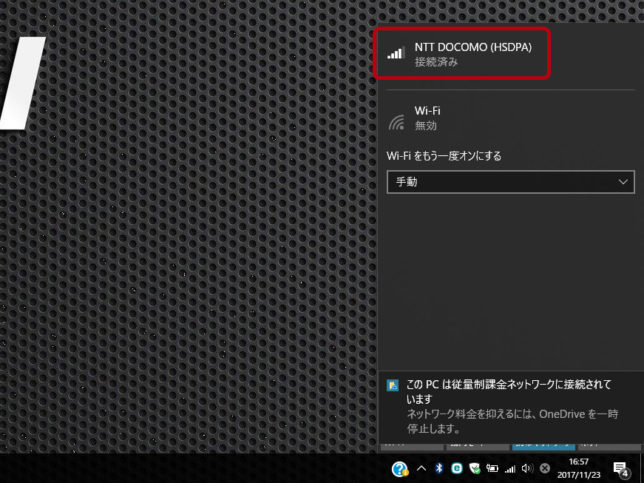Screen dimensions: 644x483
Task: Click the 接続済み status text
Action: click(436, 62)
